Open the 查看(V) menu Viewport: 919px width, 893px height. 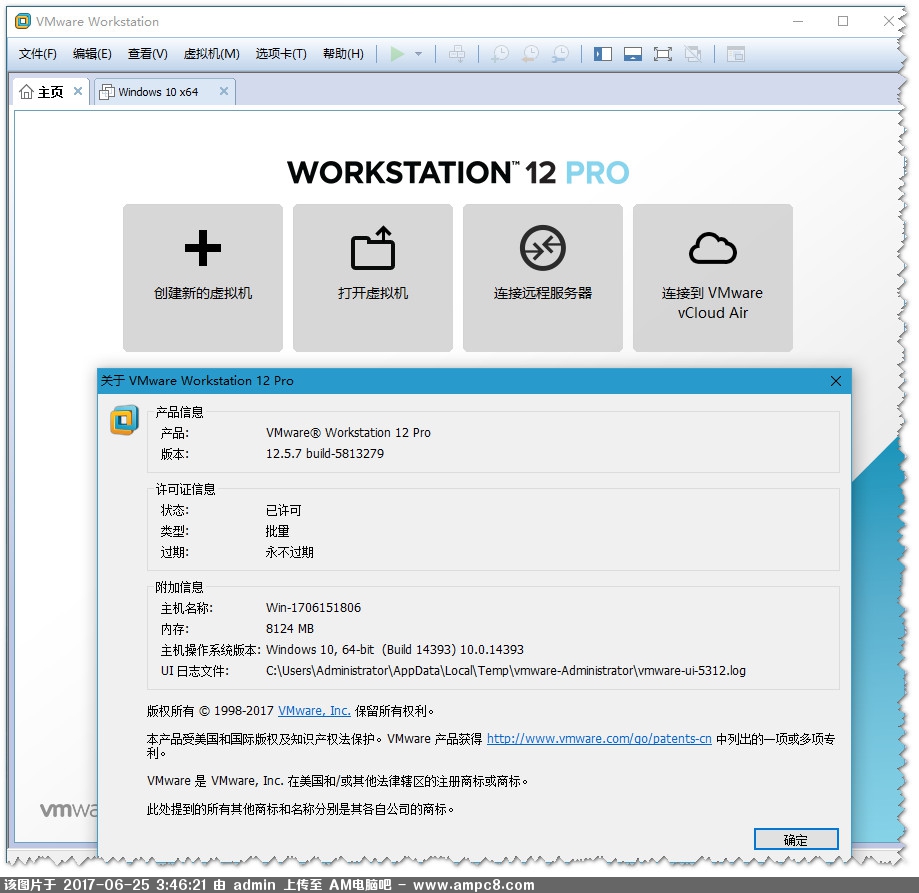148,54
